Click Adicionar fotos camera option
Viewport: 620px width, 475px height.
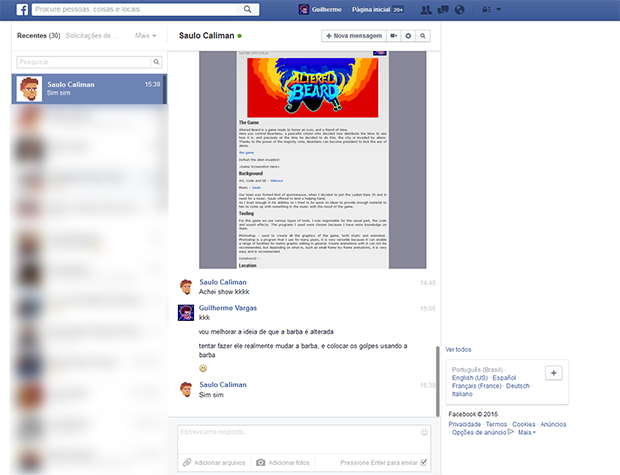283,463
